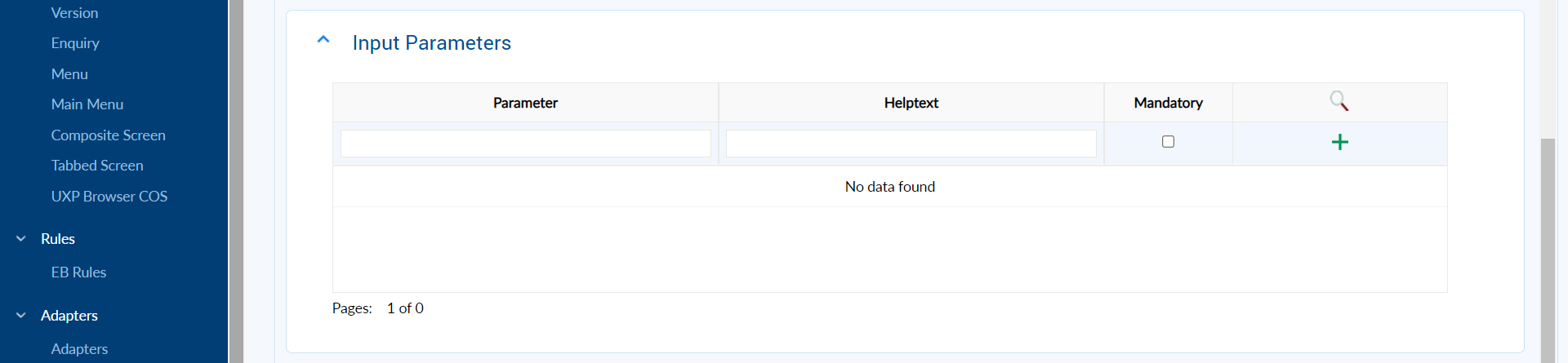
Task: Select the Menu sidebar item
Action: [69, 74]
